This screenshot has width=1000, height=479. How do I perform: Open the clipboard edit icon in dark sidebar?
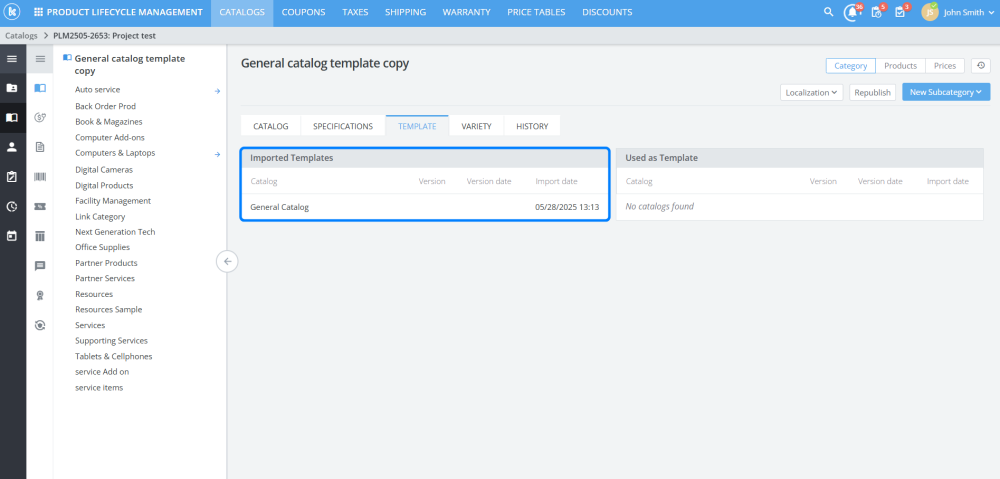[x=12, y=177]
